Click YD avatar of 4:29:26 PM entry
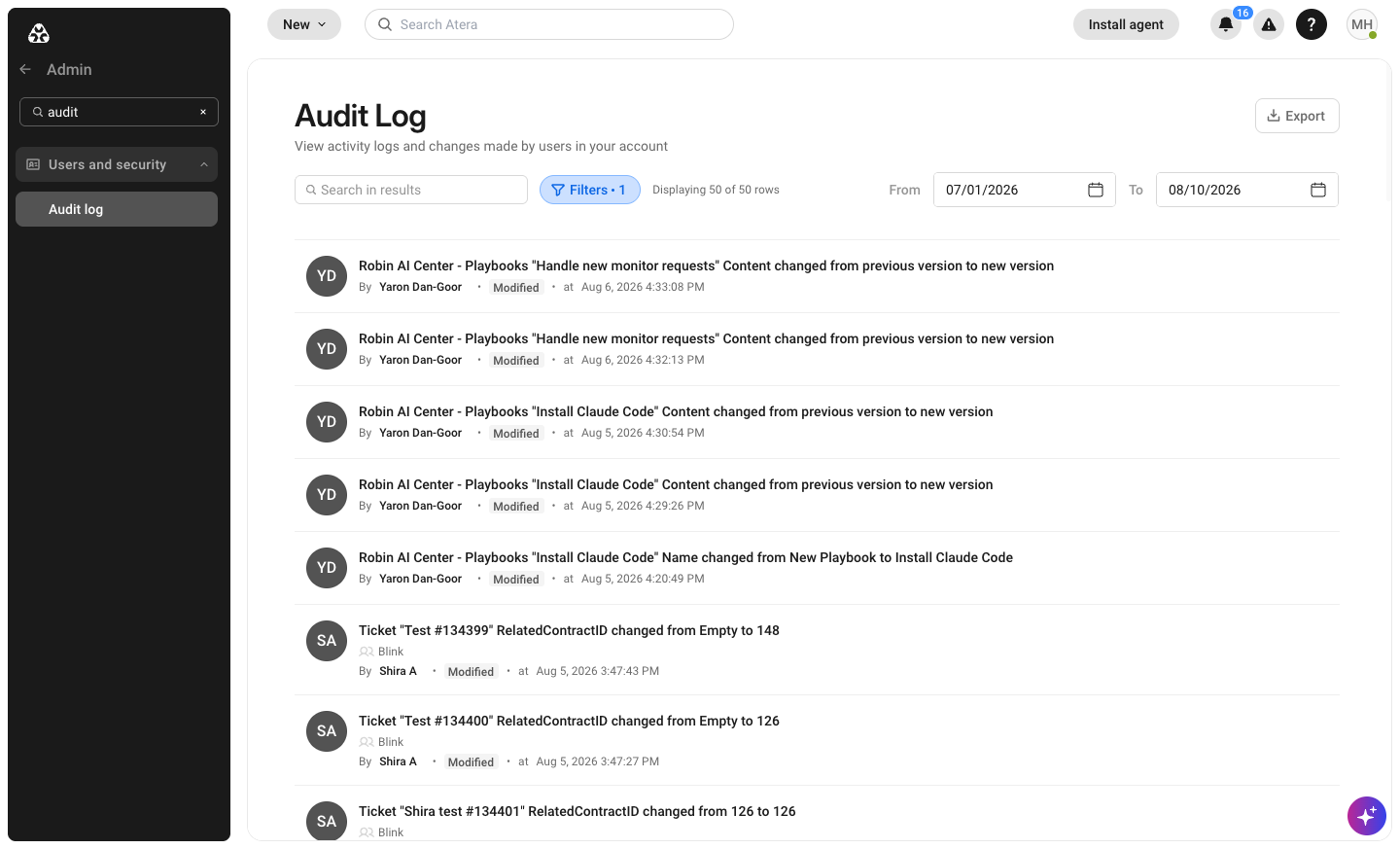The image size is (1400, 849). [x=327, y=495]
